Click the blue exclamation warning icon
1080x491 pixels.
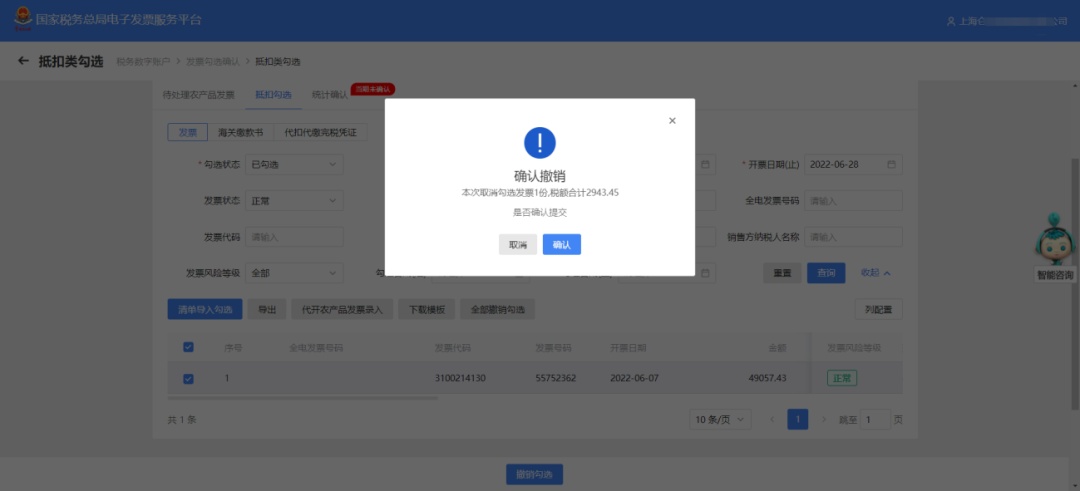pyautogui.click(x=540, y=143)
